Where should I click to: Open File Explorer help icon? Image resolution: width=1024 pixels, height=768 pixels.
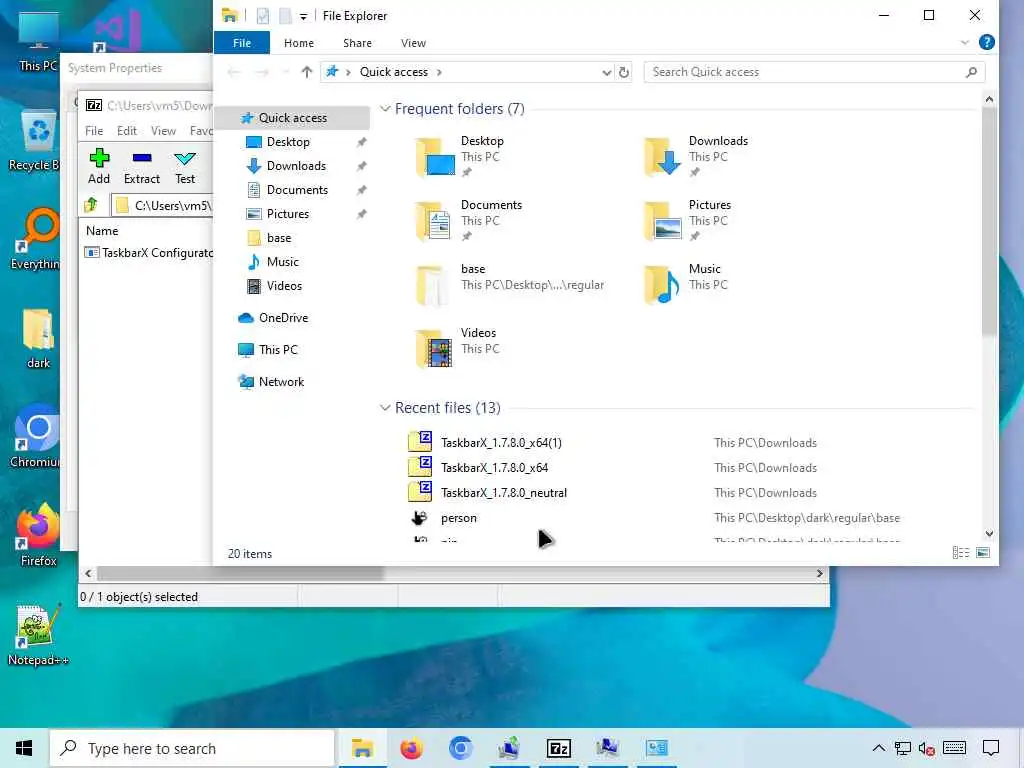pyautogui.click(x=986, y=42)
